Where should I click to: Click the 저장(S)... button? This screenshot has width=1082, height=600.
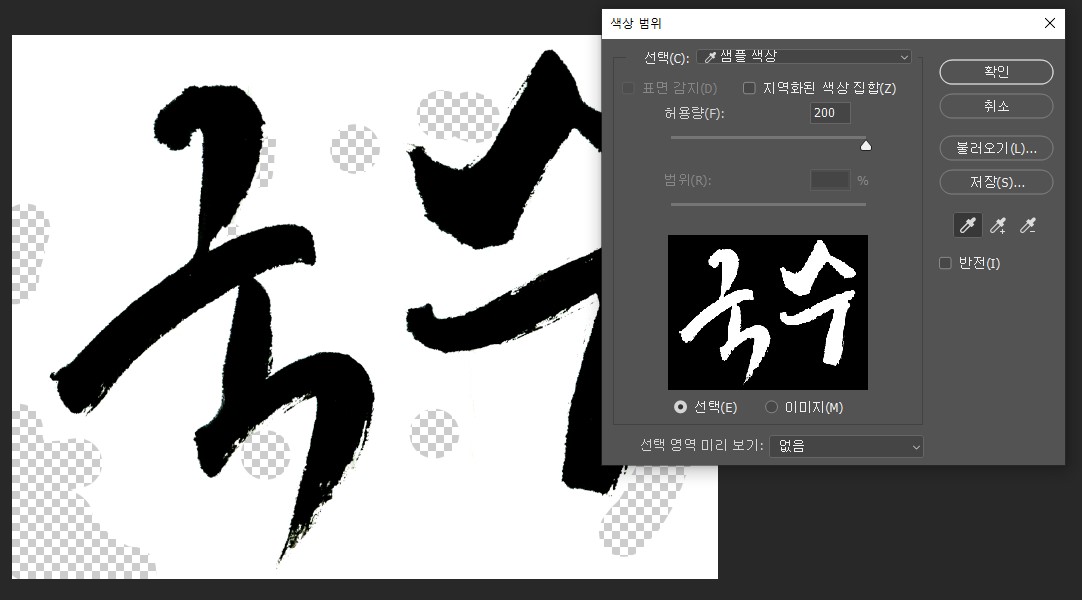click(x=996, y=182)
